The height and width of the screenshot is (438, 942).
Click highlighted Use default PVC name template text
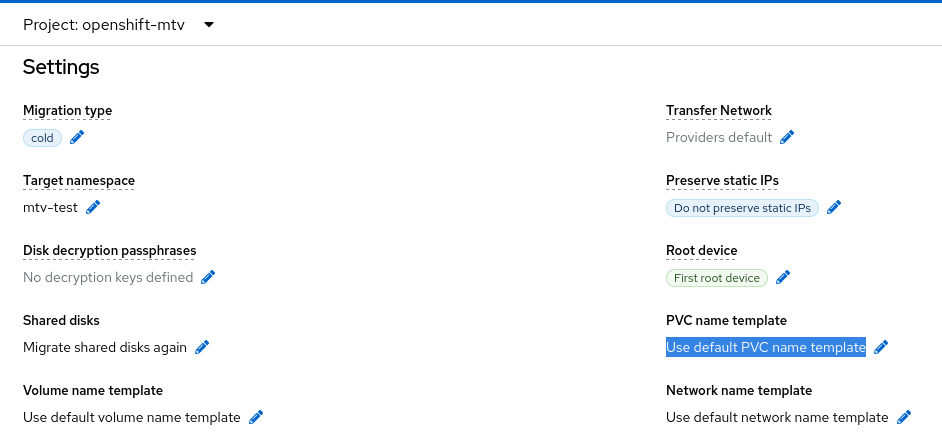pyautogui.click(x=765, y=347)
